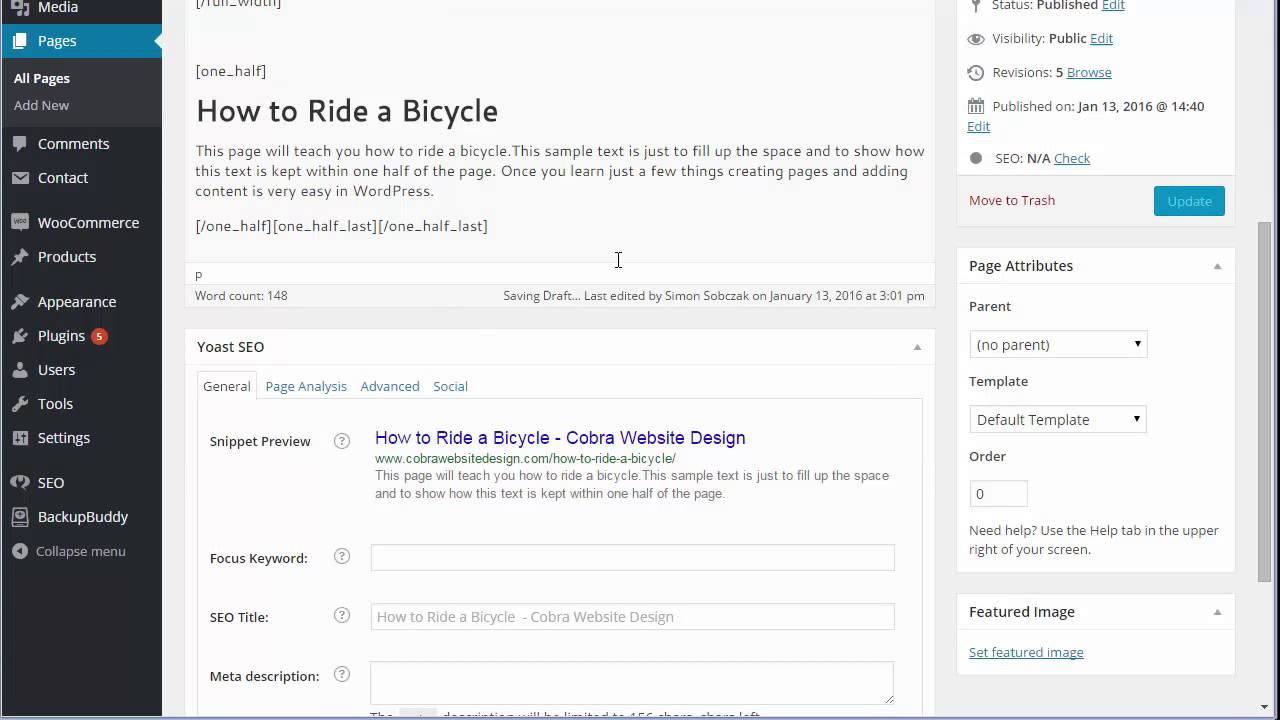1280x720 pixels.
Task: Open the Template selection dropdown
Action: [x=1057, y=419]
